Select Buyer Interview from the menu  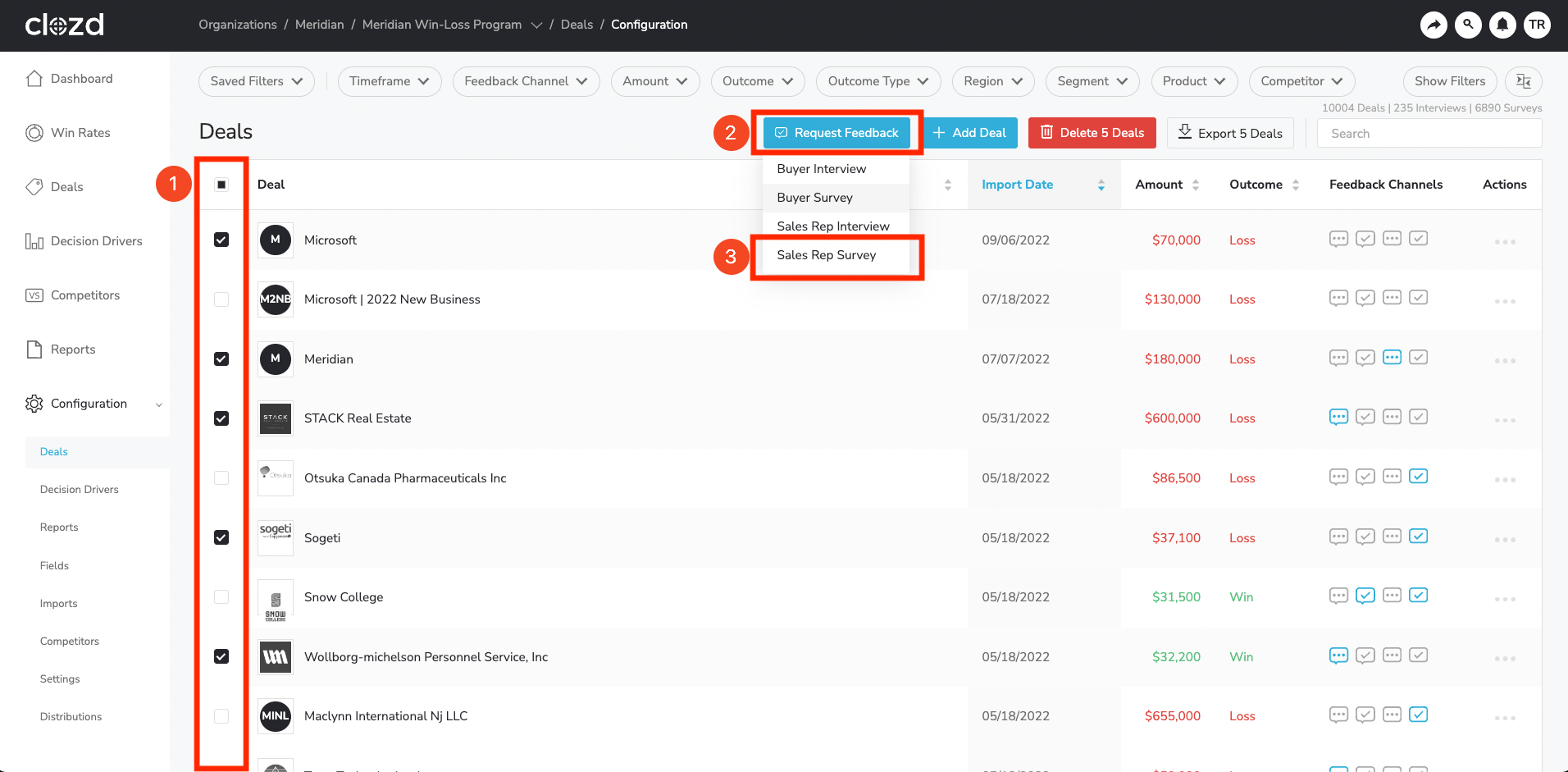(x=836, y=169)
